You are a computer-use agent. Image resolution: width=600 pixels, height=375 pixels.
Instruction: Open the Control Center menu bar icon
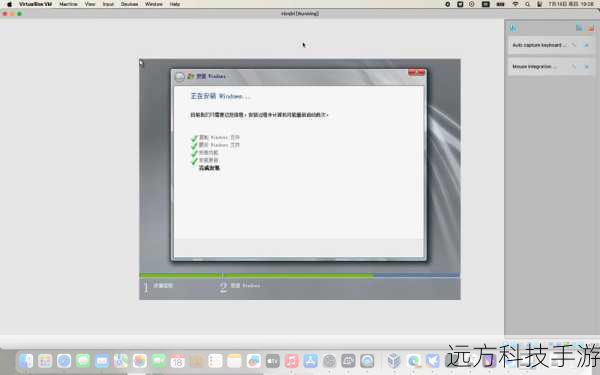pyautogui.click(x=540, y=4)
